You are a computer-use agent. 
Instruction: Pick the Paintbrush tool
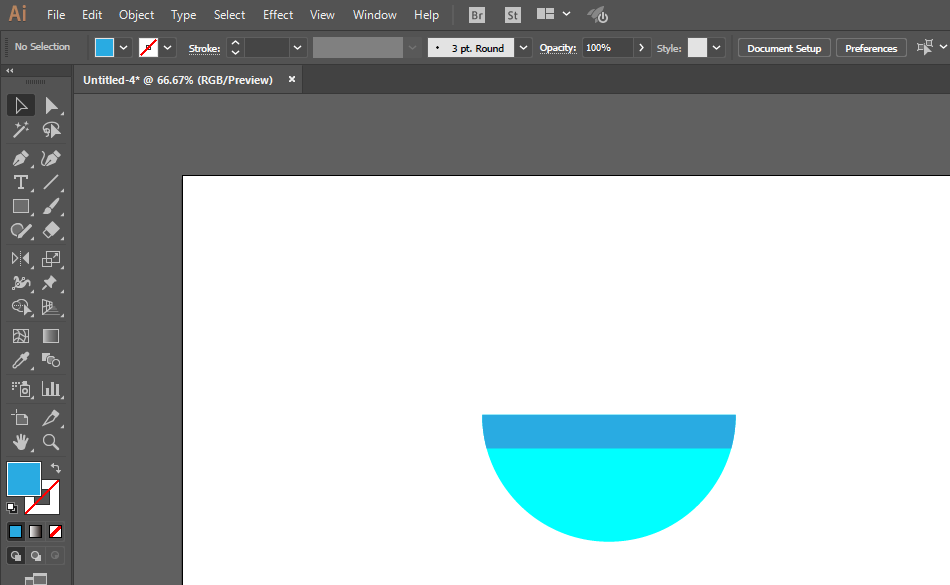[x=51, y=207]
